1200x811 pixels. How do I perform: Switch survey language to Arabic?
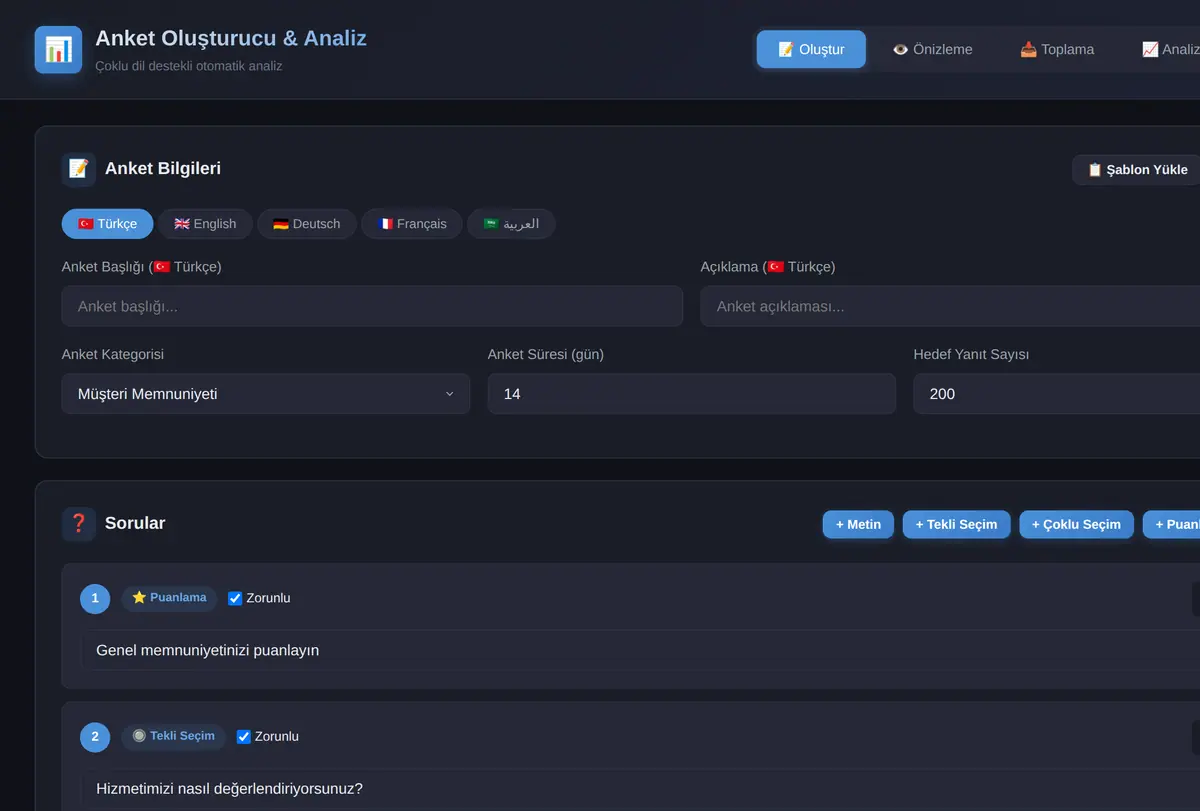[511, 224]
